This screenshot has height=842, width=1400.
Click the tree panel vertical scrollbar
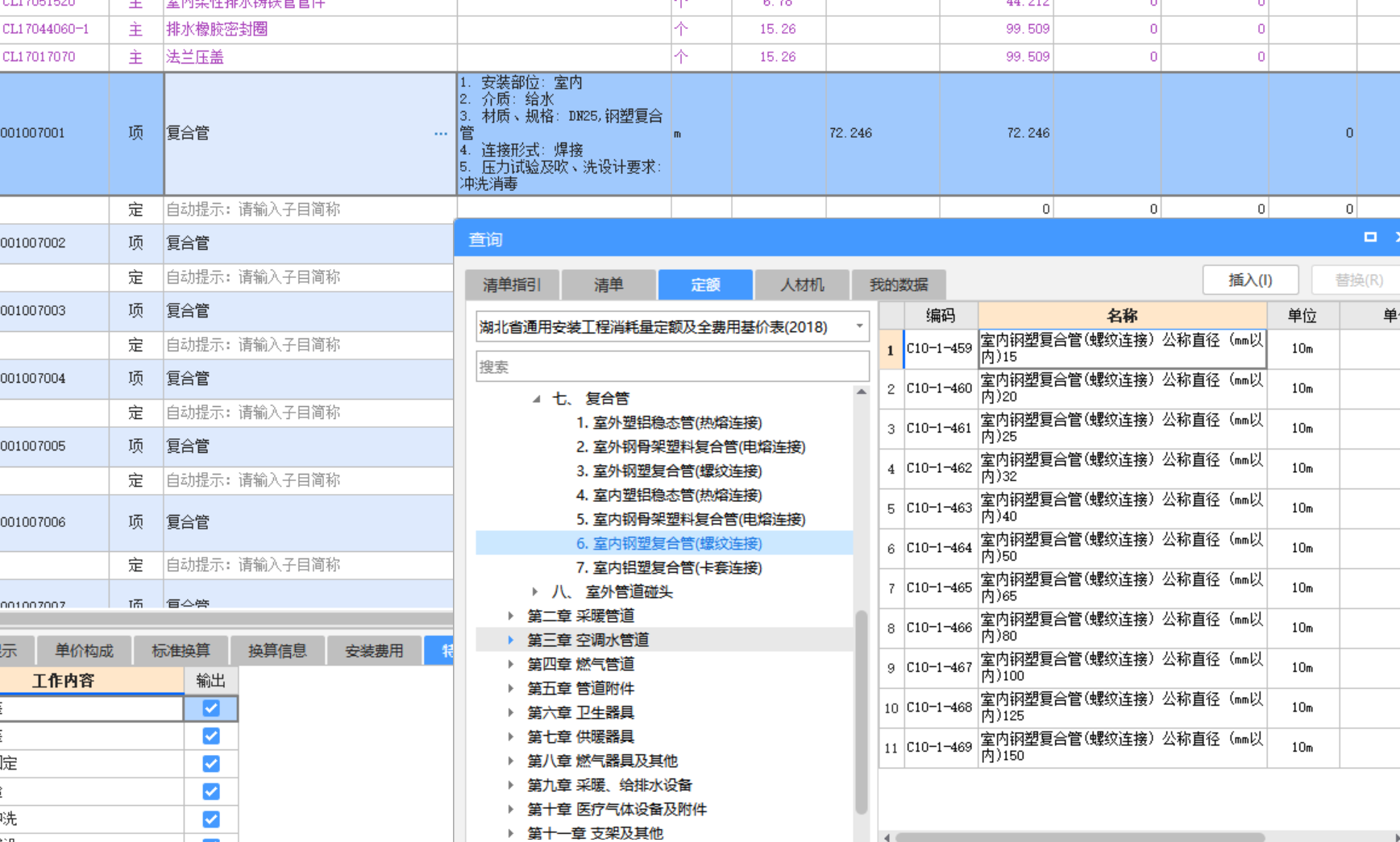click(861, 712)
